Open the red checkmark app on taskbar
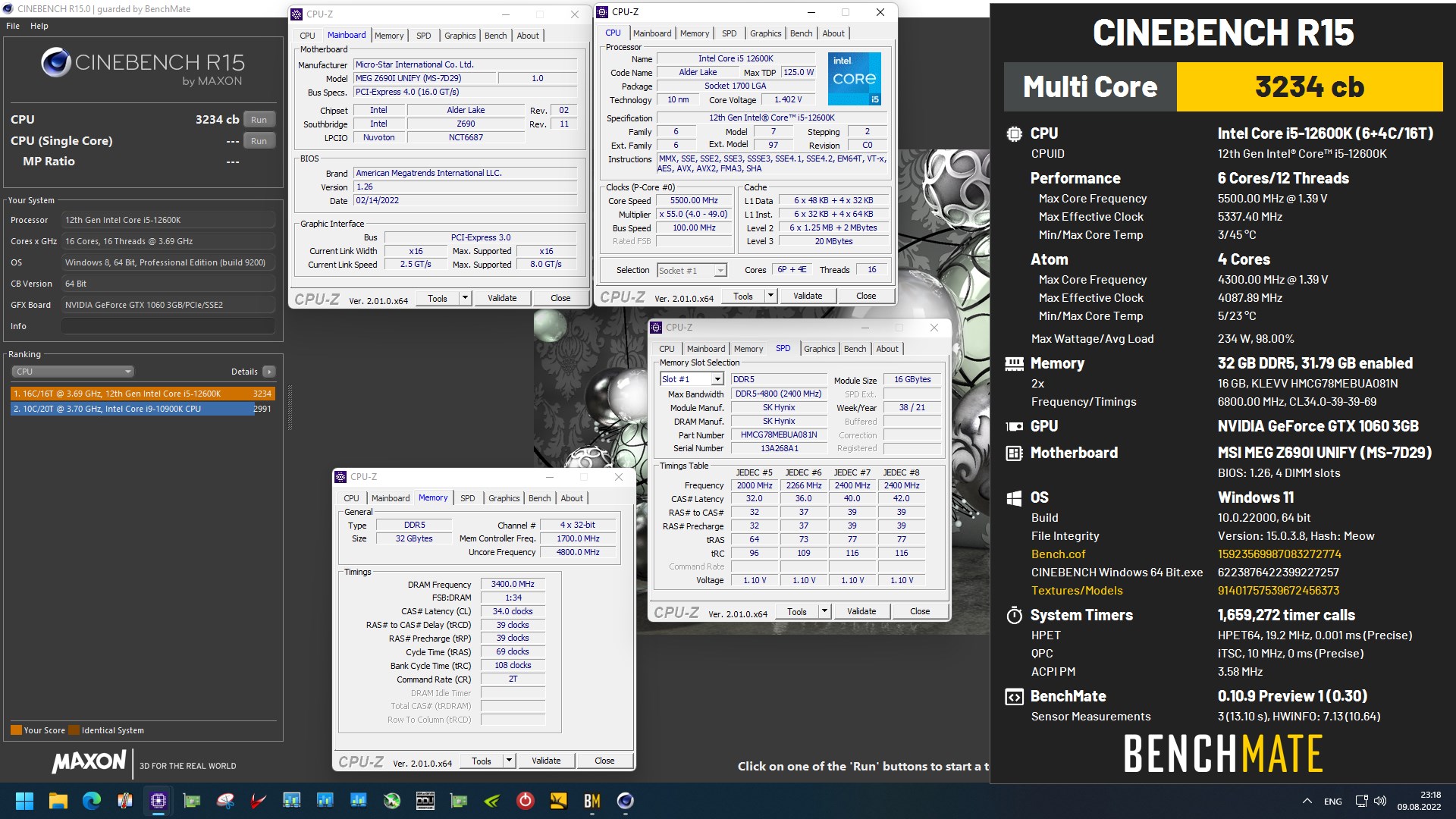 pyautogui.click(x=259, y=801)
